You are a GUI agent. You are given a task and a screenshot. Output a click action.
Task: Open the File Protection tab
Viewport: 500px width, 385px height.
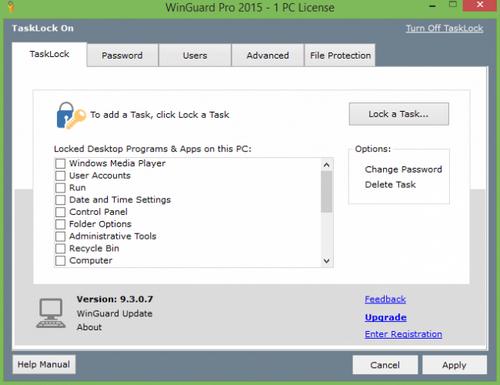[340, 55]
